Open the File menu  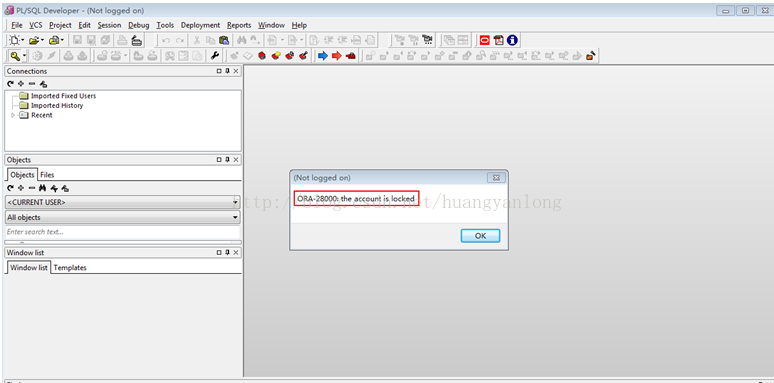point(16,25)
